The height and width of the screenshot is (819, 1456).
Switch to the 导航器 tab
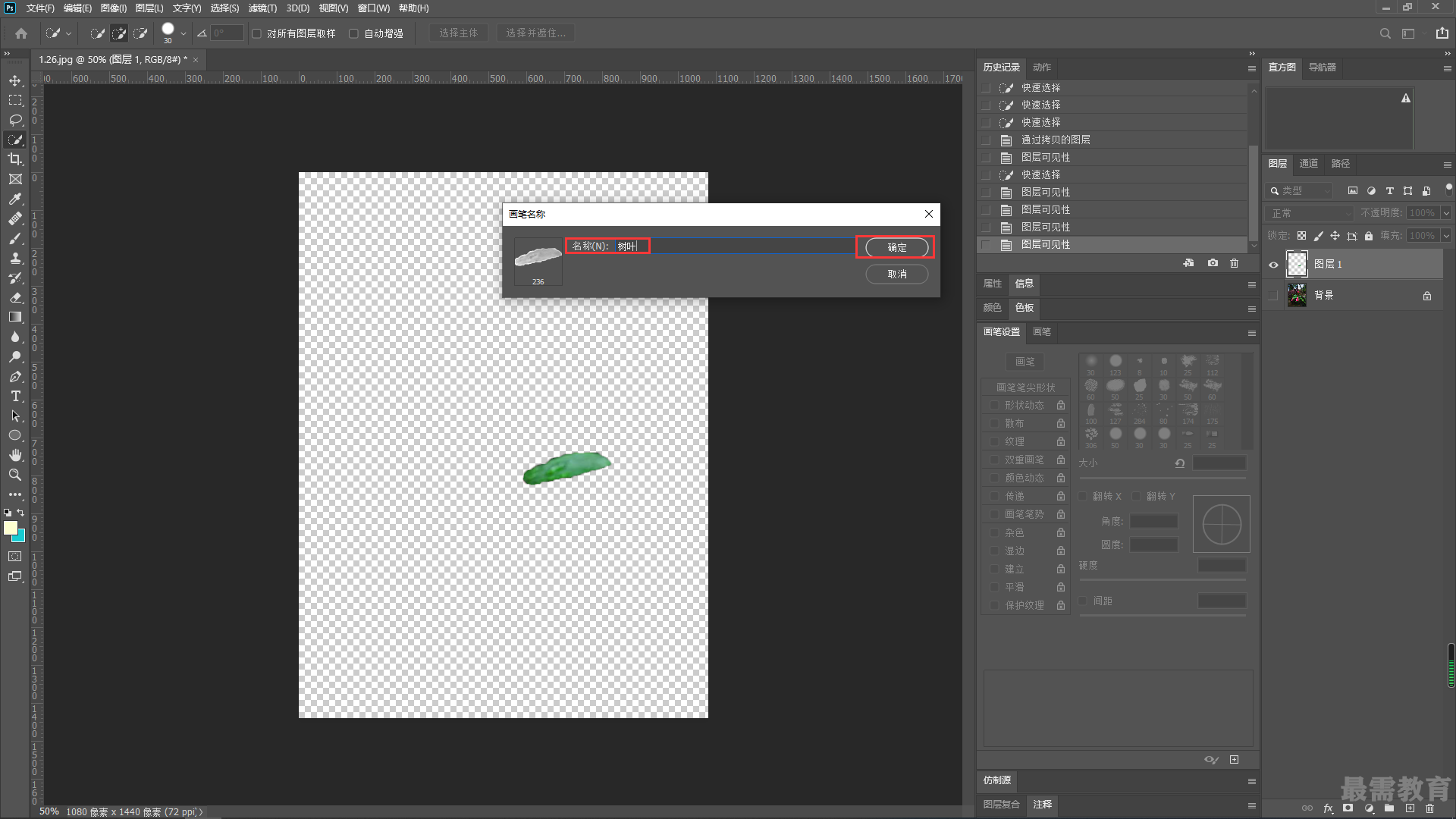(x=1322, y=67)
